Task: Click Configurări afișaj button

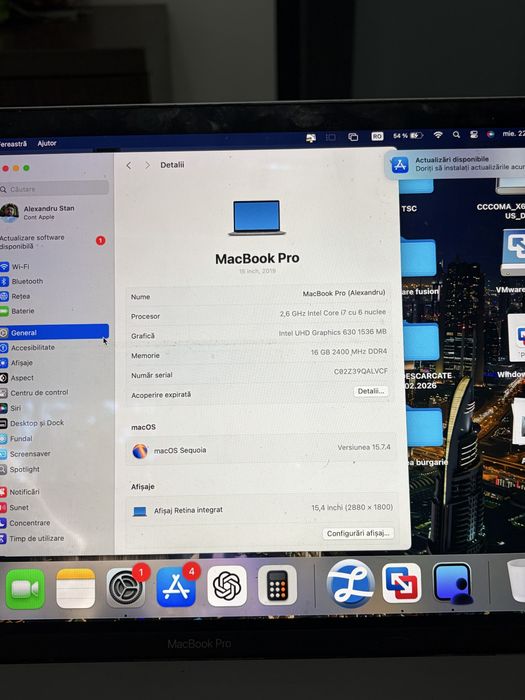Action: [x=358, y=533]
